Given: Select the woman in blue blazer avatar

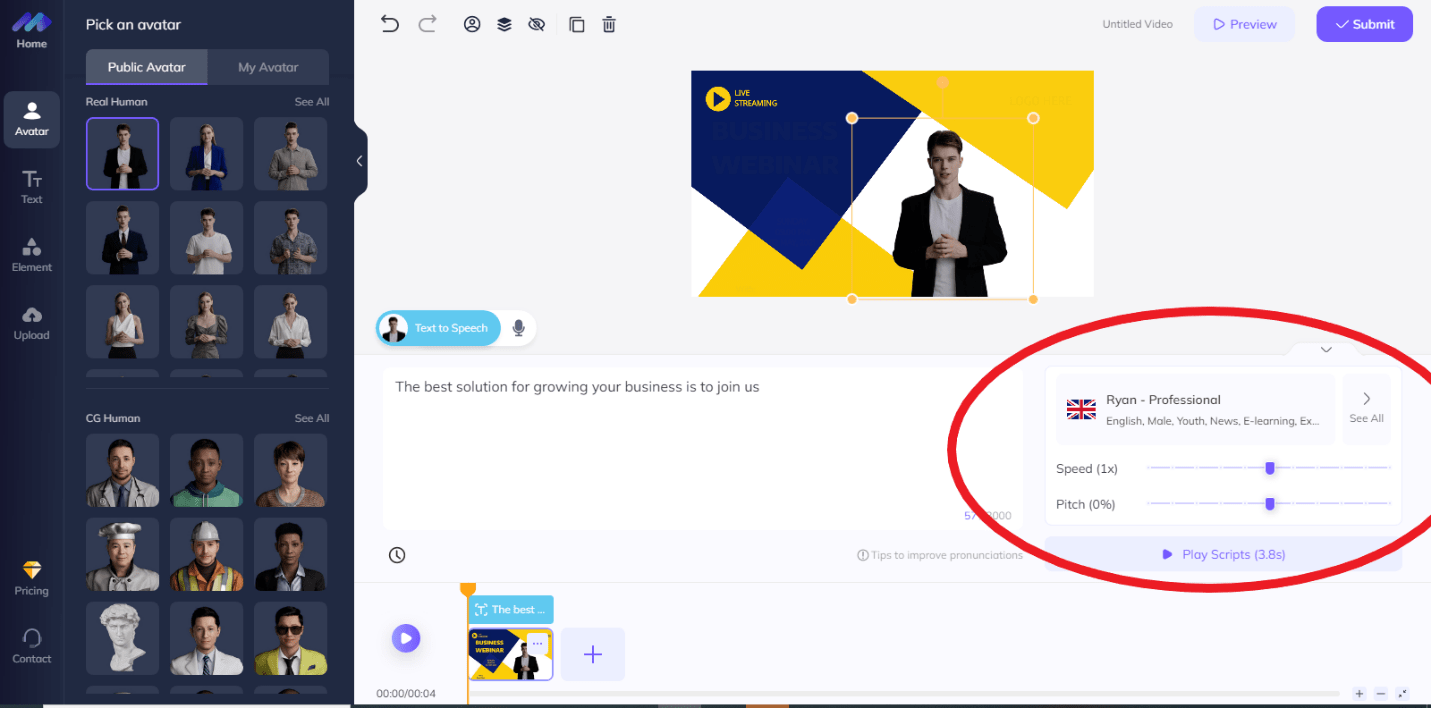Looking at the screenshot, I should (206, 154).
